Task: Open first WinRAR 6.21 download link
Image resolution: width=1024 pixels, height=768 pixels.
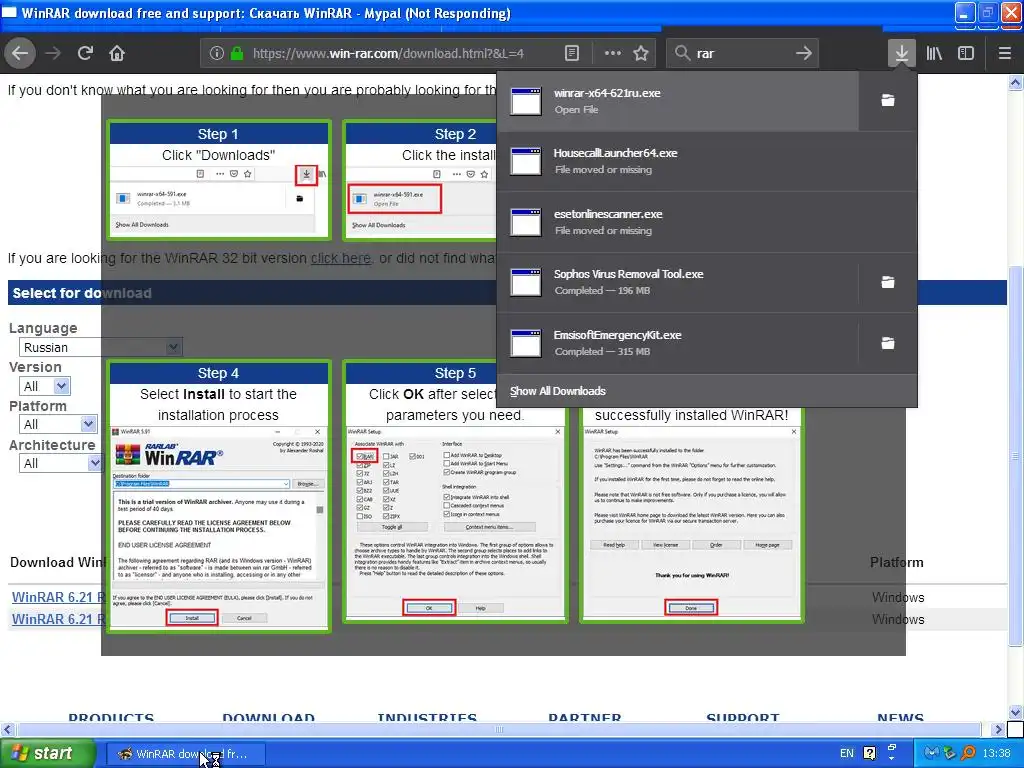Action: (58, 597)
